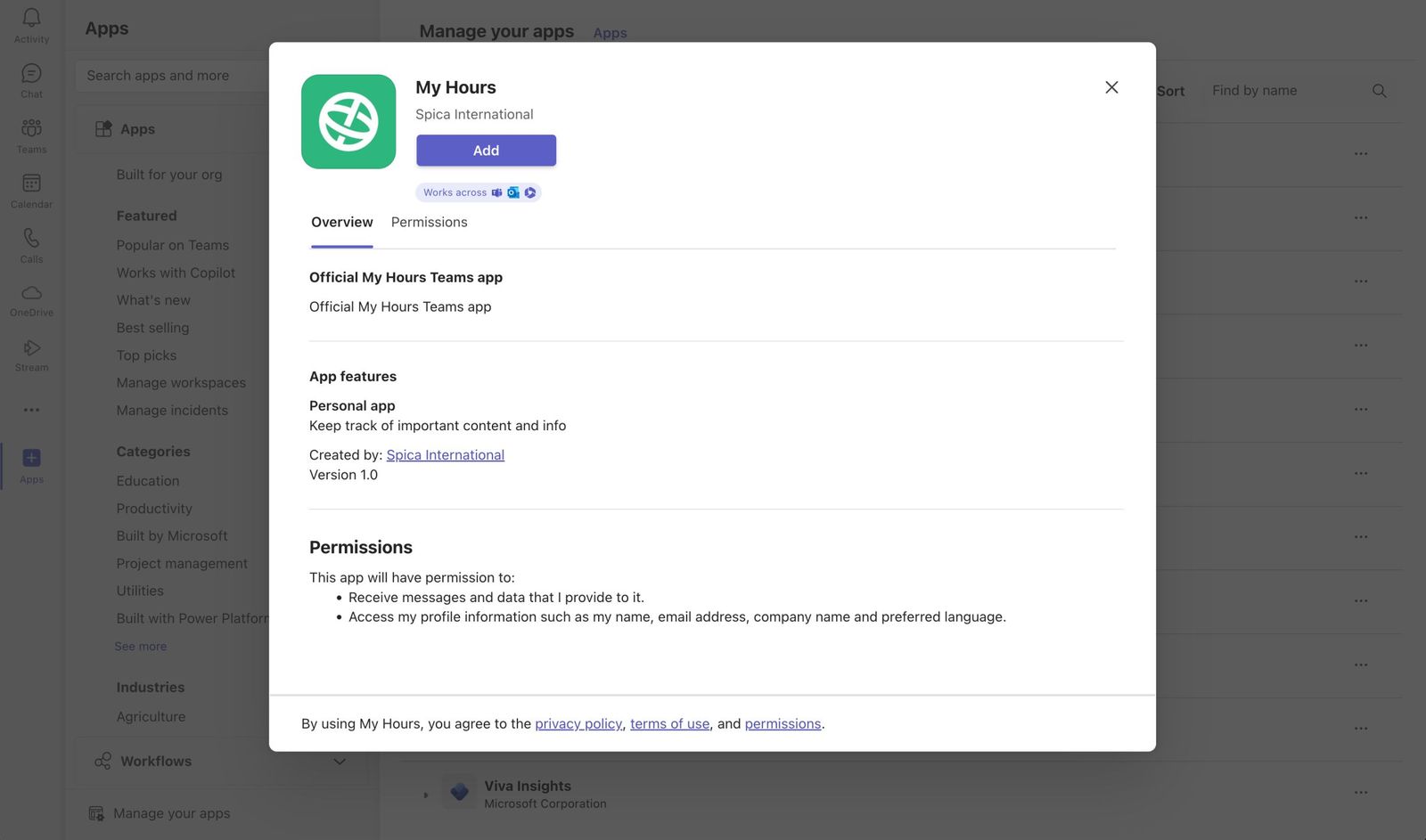
Task: Click the search magnifier next to Find by name
Action: click(x=1378, y=90)
